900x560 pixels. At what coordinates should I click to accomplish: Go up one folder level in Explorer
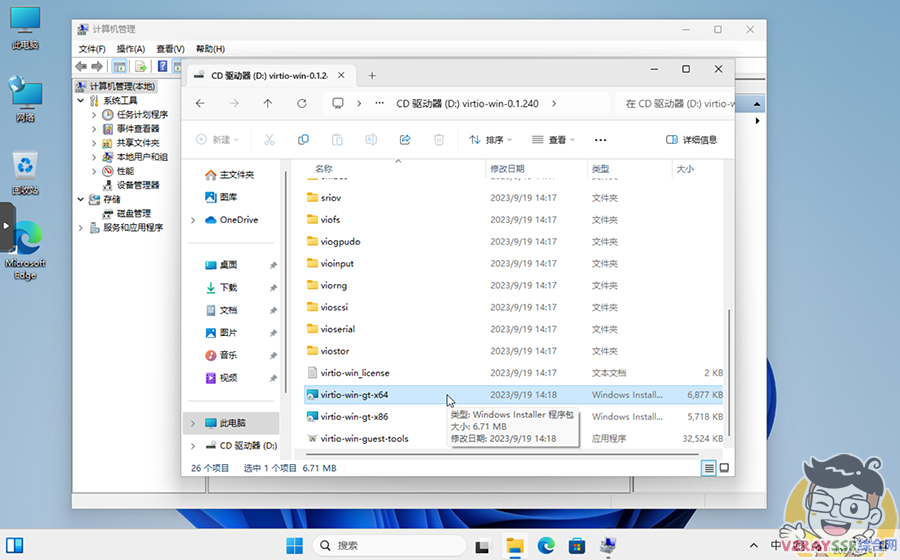[x=267, y=103]
